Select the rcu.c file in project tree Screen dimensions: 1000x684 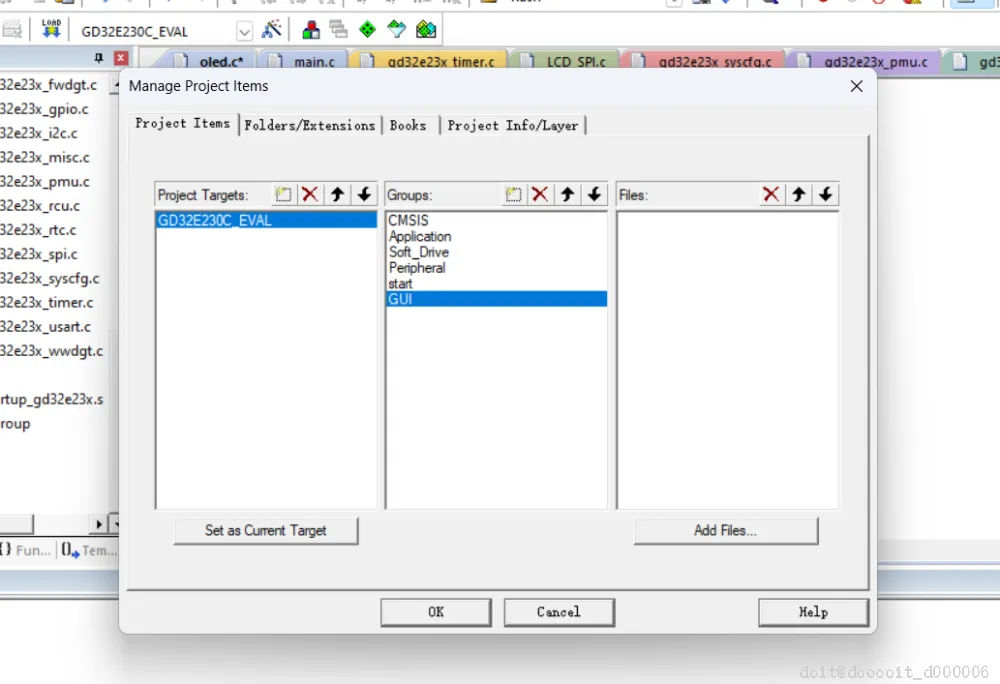pos(40,206)
